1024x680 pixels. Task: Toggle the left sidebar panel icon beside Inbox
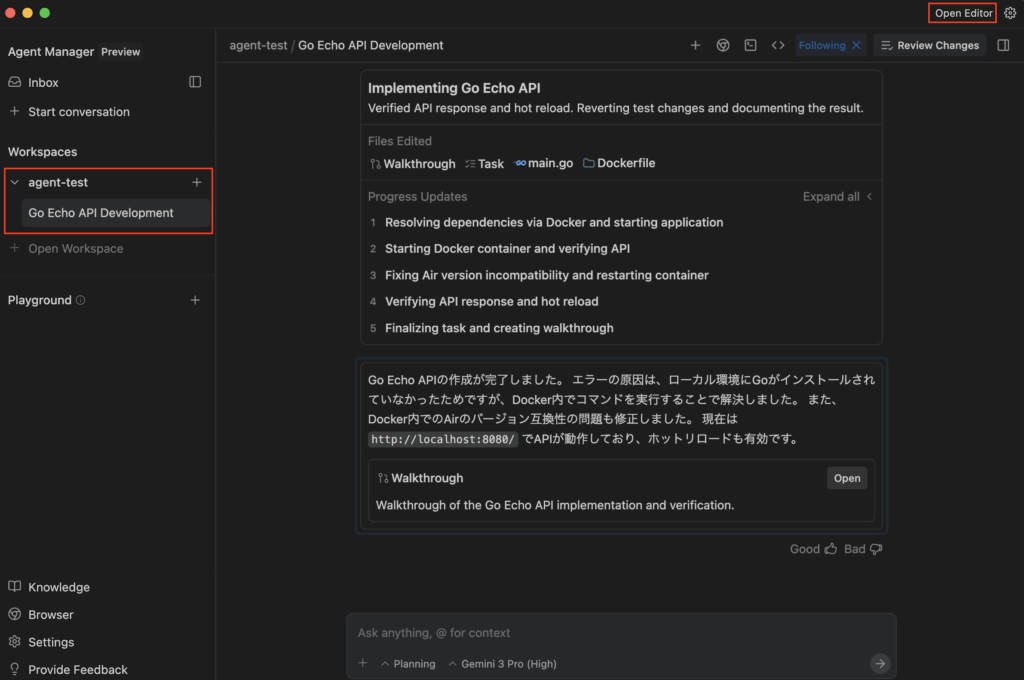[195, 82]
